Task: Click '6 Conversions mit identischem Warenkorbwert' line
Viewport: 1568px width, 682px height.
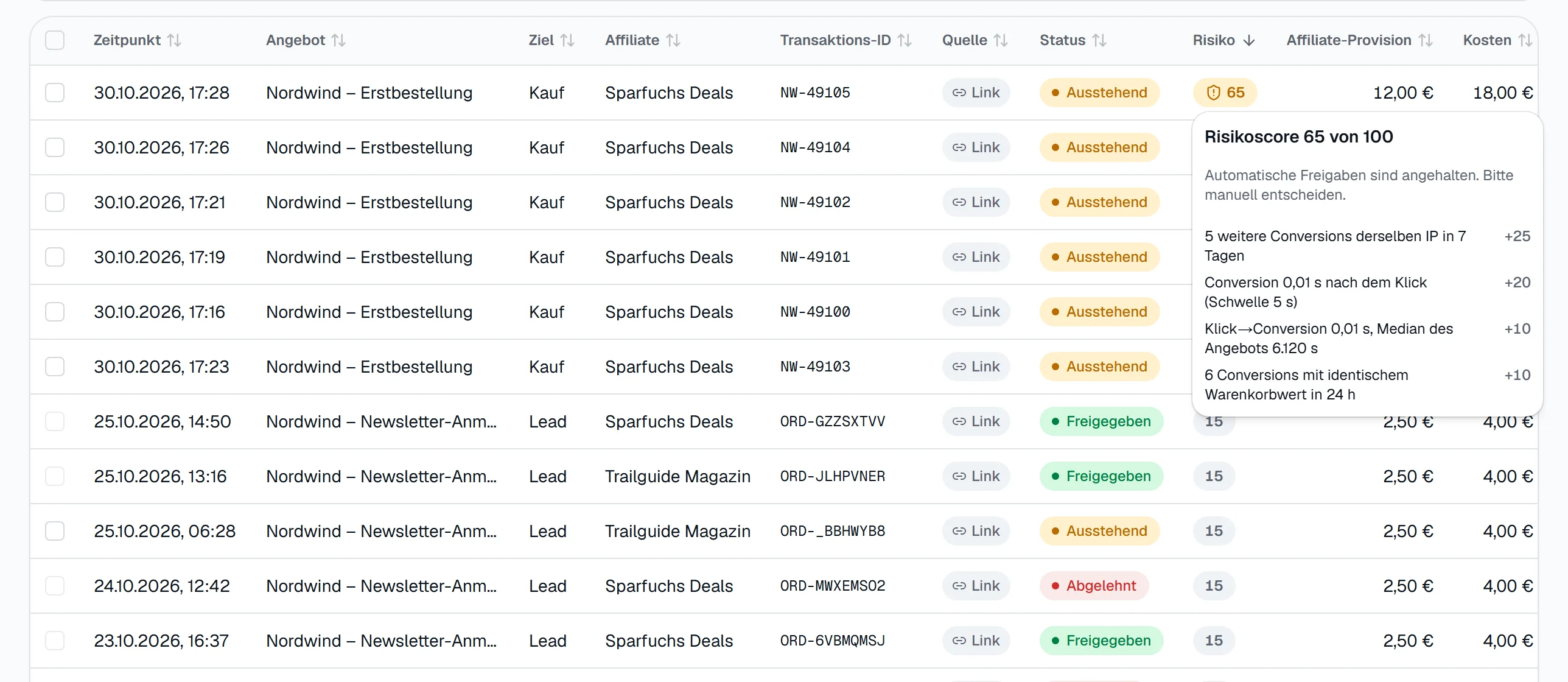Action: point(1306,385)
